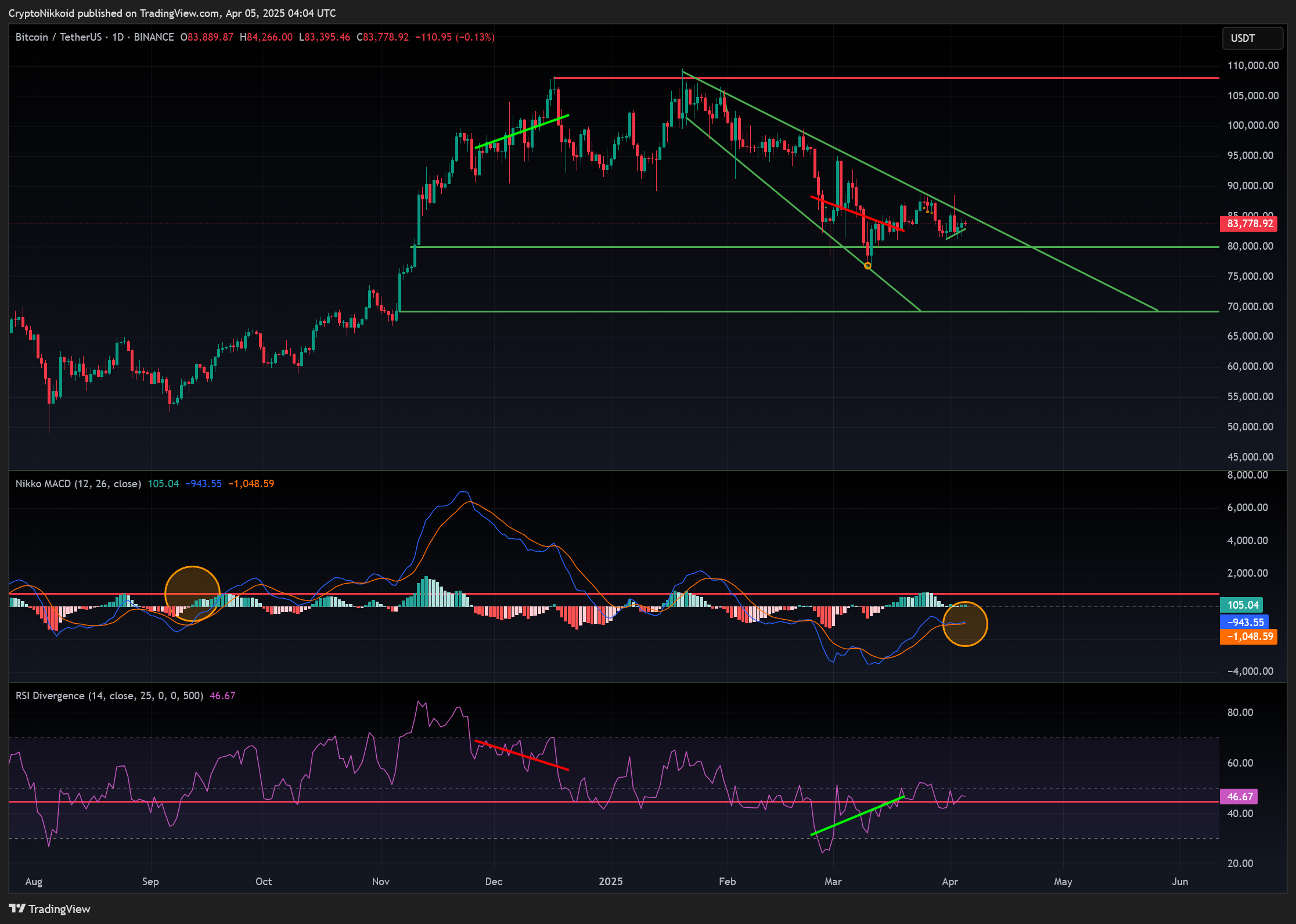Click the 65,000.00 price axis label
1296x924 pixels.
[1250, 336]
